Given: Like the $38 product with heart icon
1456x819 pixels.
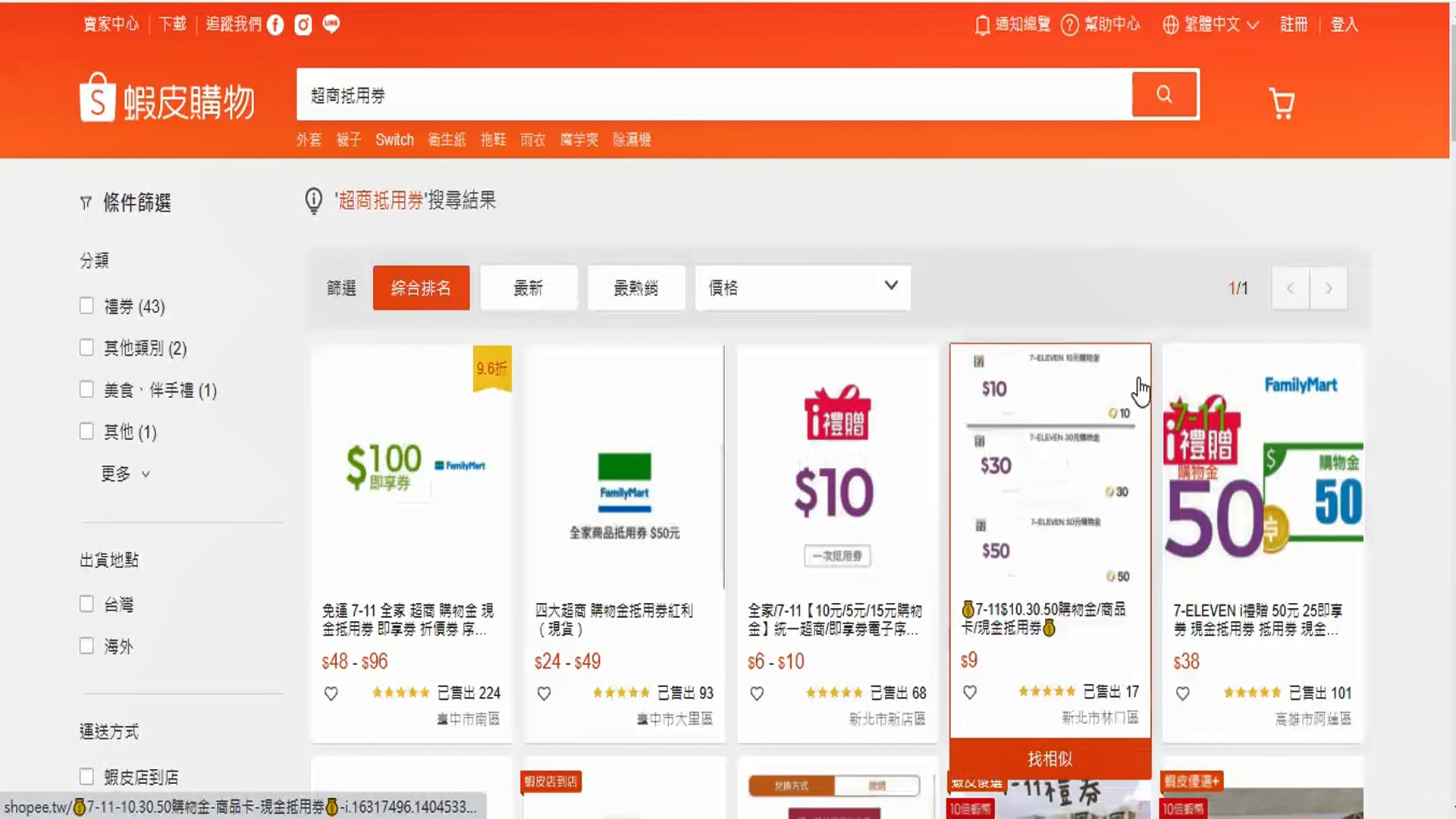Looking at the screenshot, I should [1183, 693].
